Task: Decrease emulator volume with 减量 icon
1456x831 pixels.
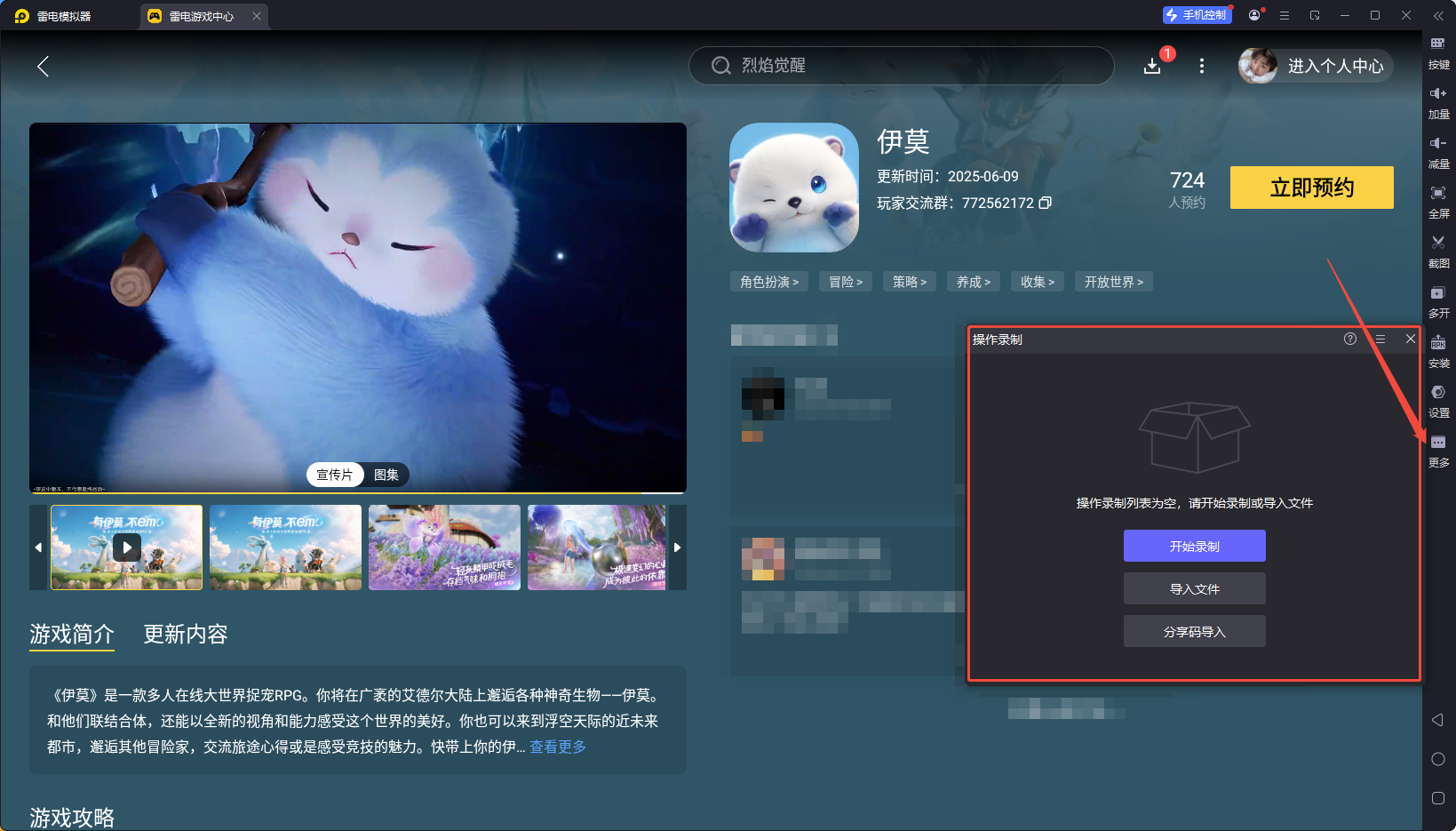Action: coord(1438,151)
